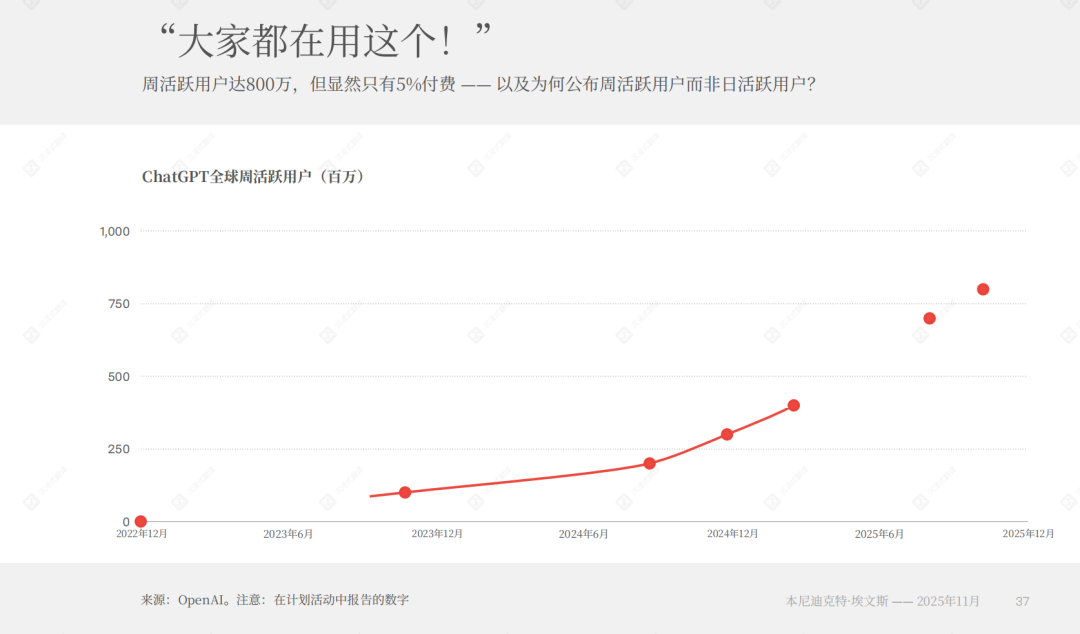This screenshot has height=634, width=1080.
Task: Click the y-axis label 250
Action: click(118, 449)
